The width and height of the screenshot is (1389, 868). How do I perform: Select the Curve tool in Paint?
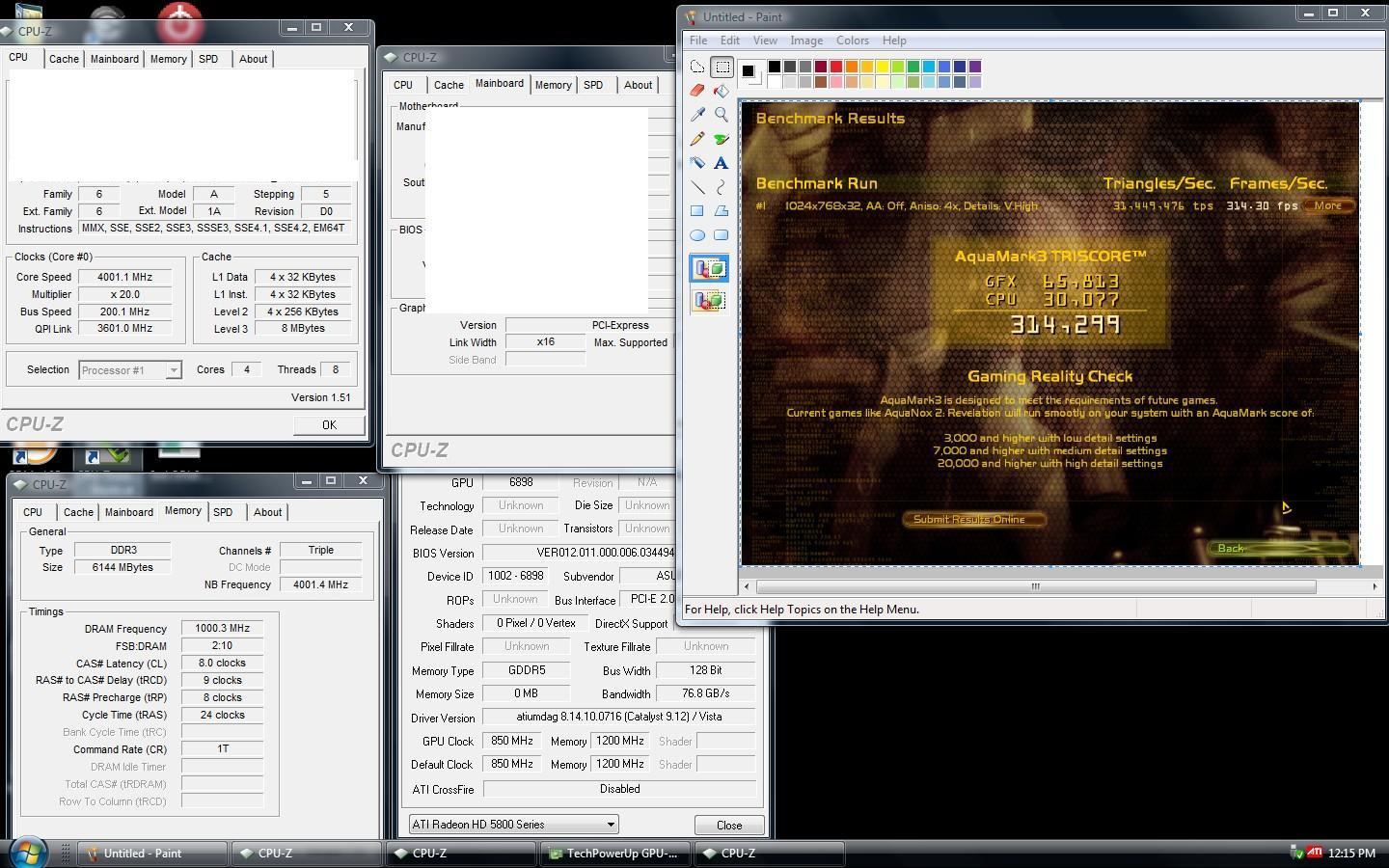[722, 187]
